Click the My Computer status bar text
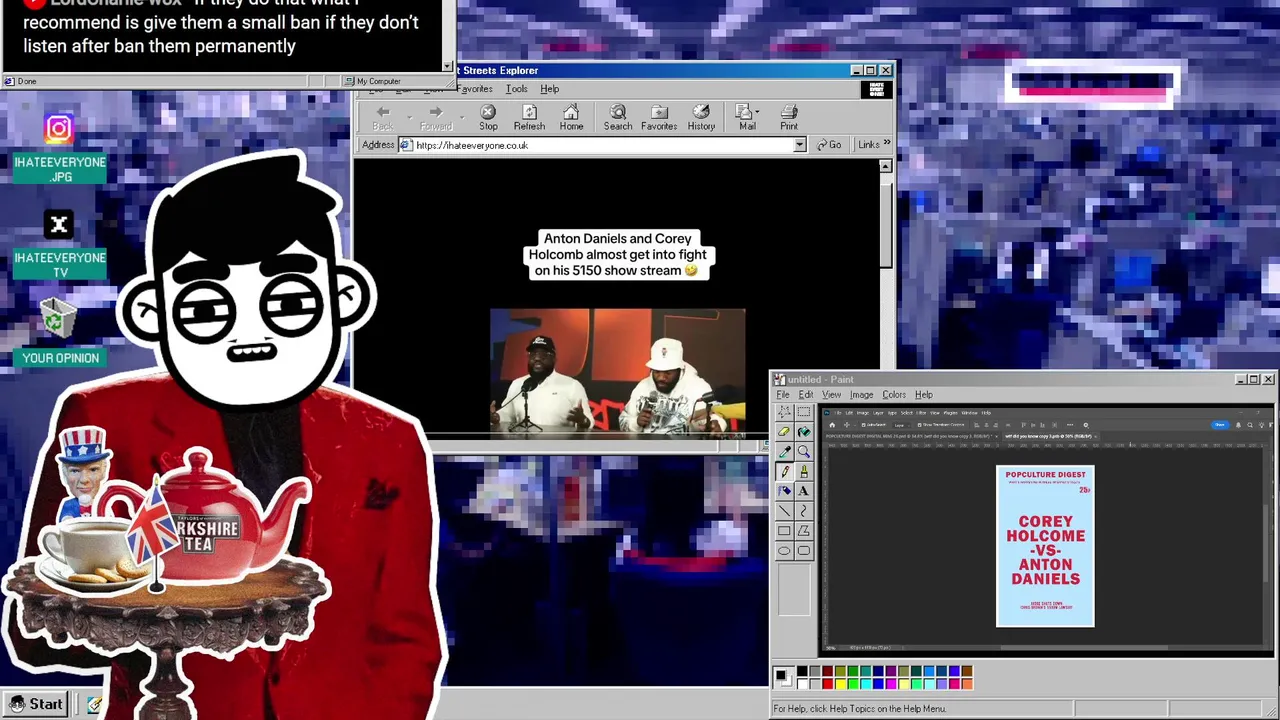The height and width of the screenshot is (720, 1280). pyautogui.click(x=379, y=81)
